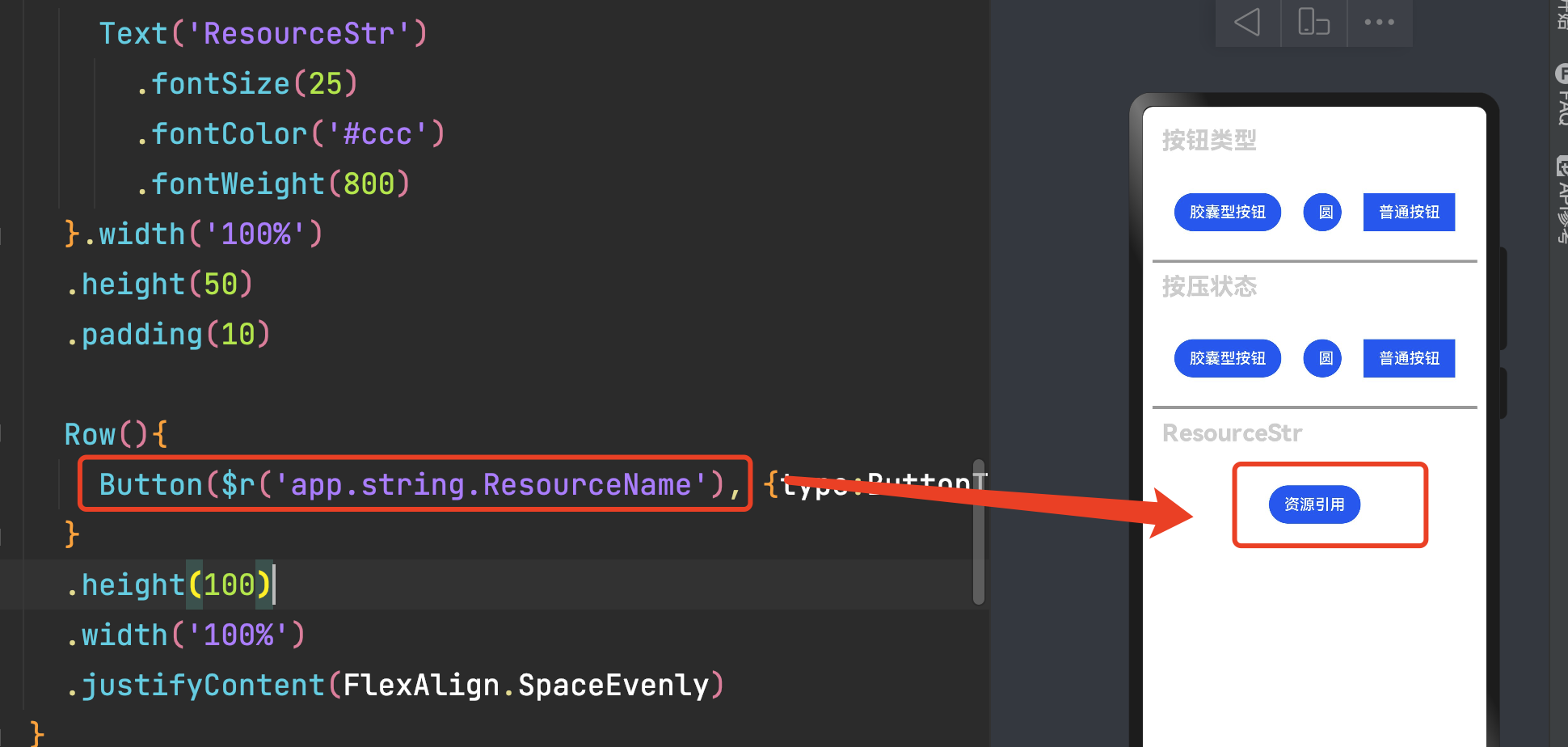Open the API reference side tab

click(1562, 198)
